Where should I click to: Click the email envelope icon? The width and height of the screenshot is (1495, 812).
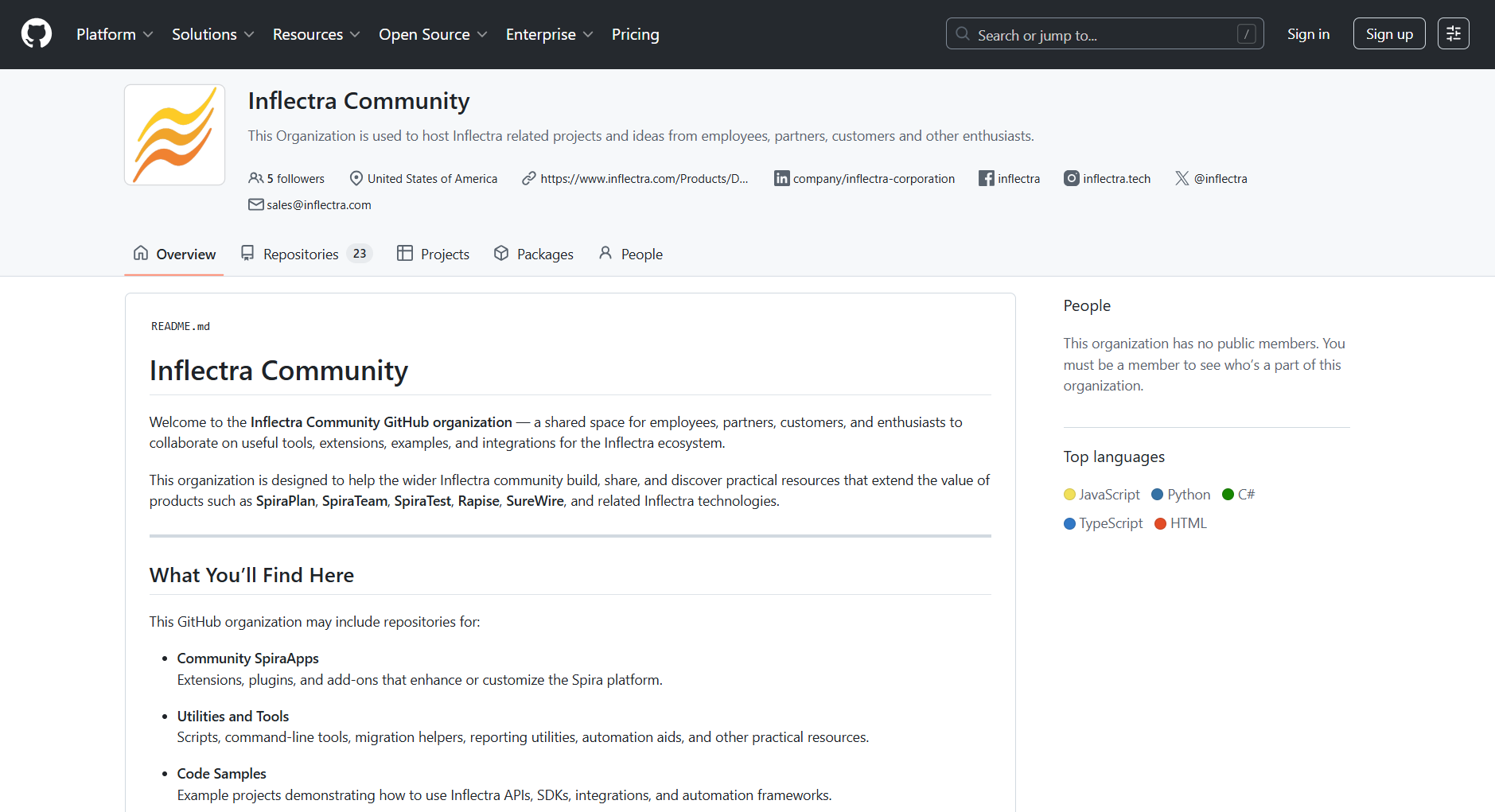coord(255,204)
